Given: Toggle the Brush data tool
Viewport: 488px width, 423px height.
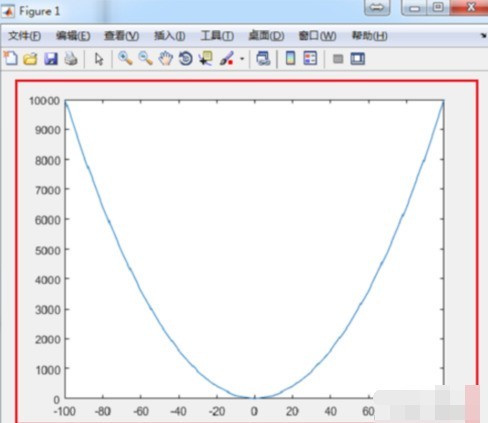Looking at the screenshot, I should pos(227,59).
